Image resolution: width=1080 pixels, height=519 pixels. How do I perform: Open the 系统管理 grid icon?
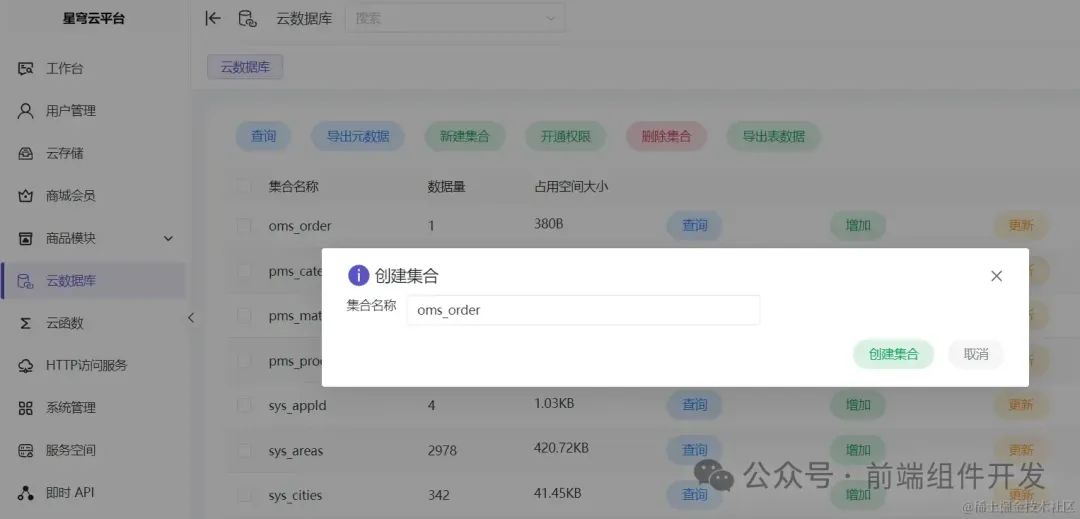pos(25,408)
